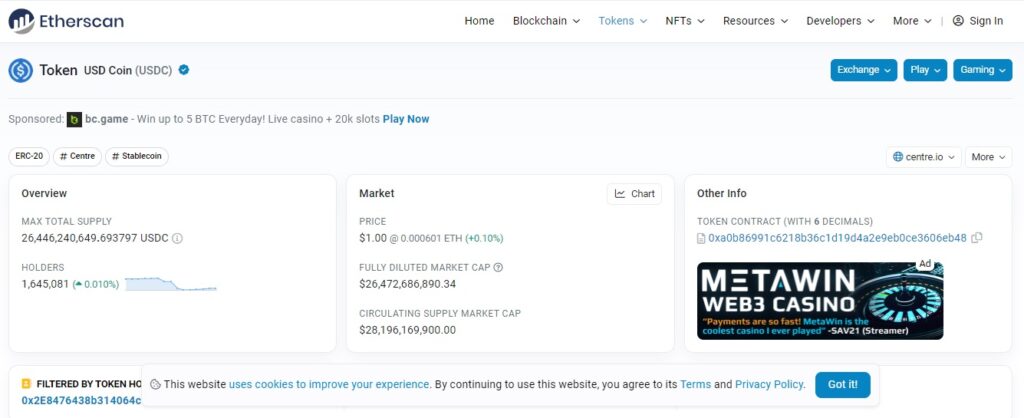Image resolution: width=1024 pixels, height=418 pixels.
Task: Open the Exchange dropdown
Action: [865, 70]
